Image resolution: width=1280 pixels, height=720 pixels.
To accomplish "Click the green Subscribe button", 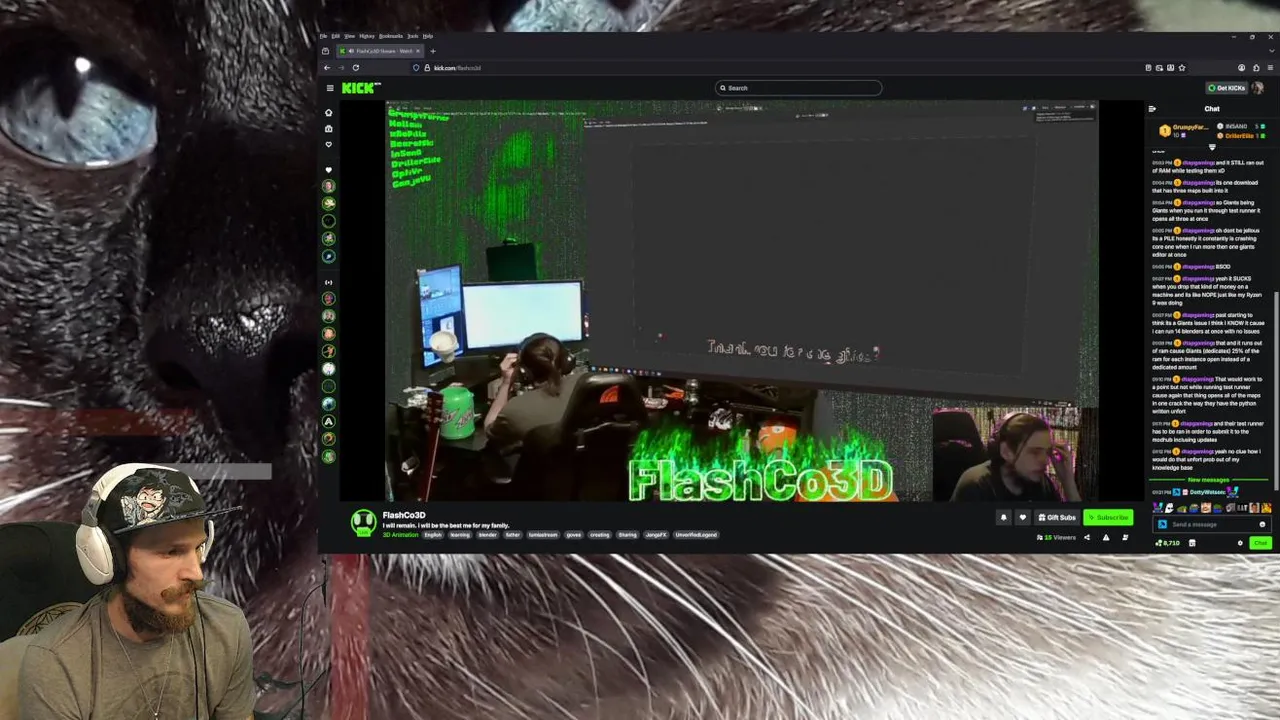I will (1108, 517).
